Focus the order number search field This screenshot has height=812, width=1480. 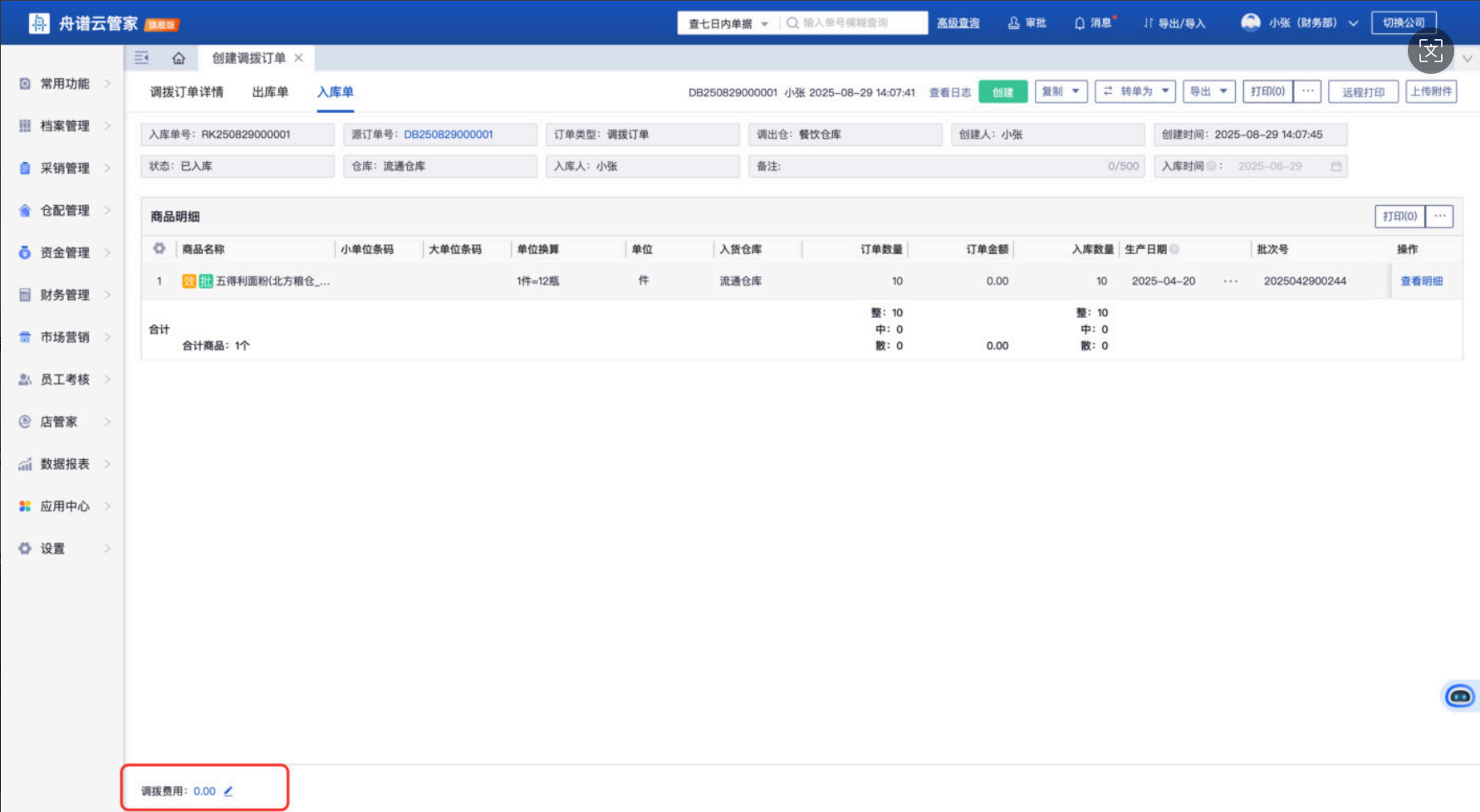pos(855,23)
